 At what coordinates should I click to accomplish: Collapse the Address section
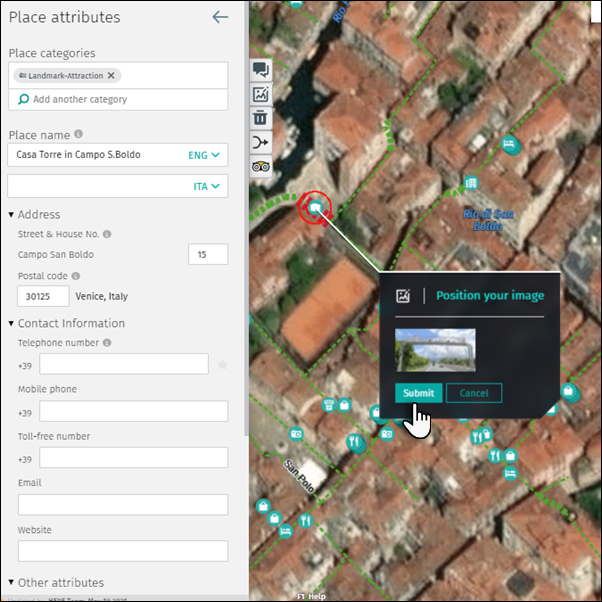click(11, 215)
